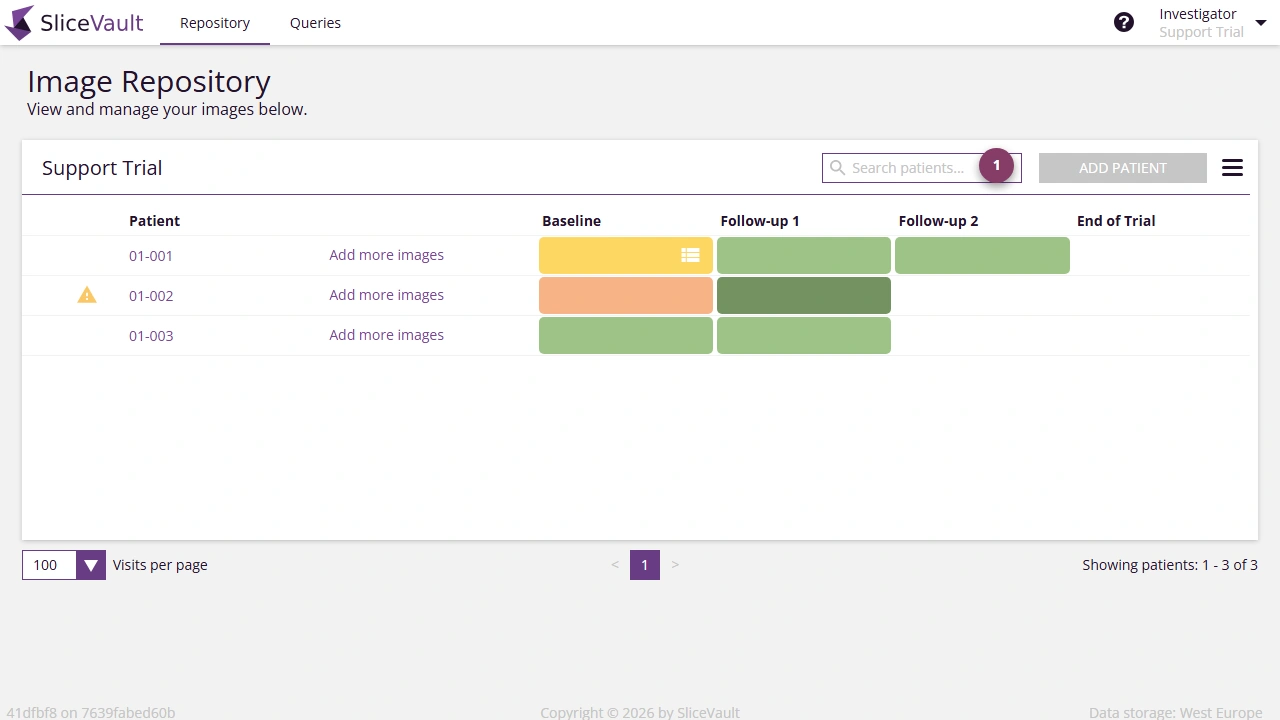The height and width of the screenshot is (720, 1280).
Task: Click the magnifier icon in the search field
Action: [838, 167]
